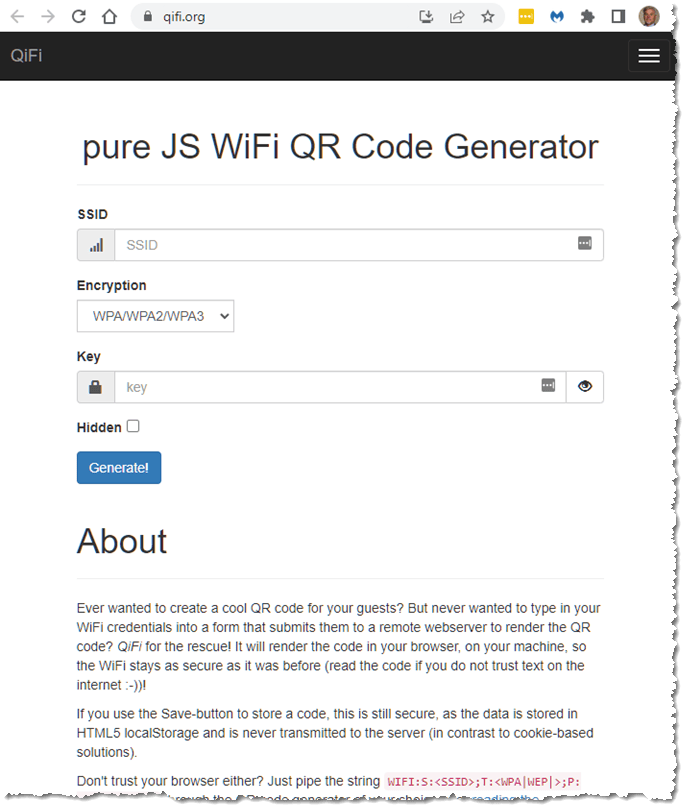
Task: Open the browser profile avatar menu
Action: coord(649,16)
